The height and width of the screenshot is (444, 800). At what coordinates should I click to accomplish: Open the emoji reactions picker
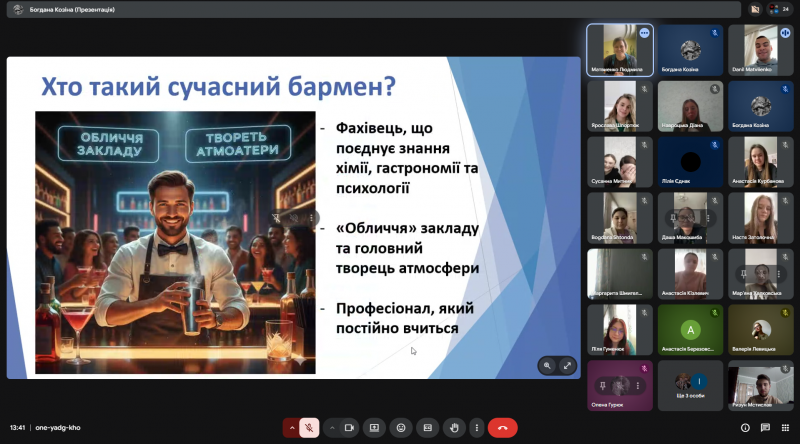coord(401,427)
